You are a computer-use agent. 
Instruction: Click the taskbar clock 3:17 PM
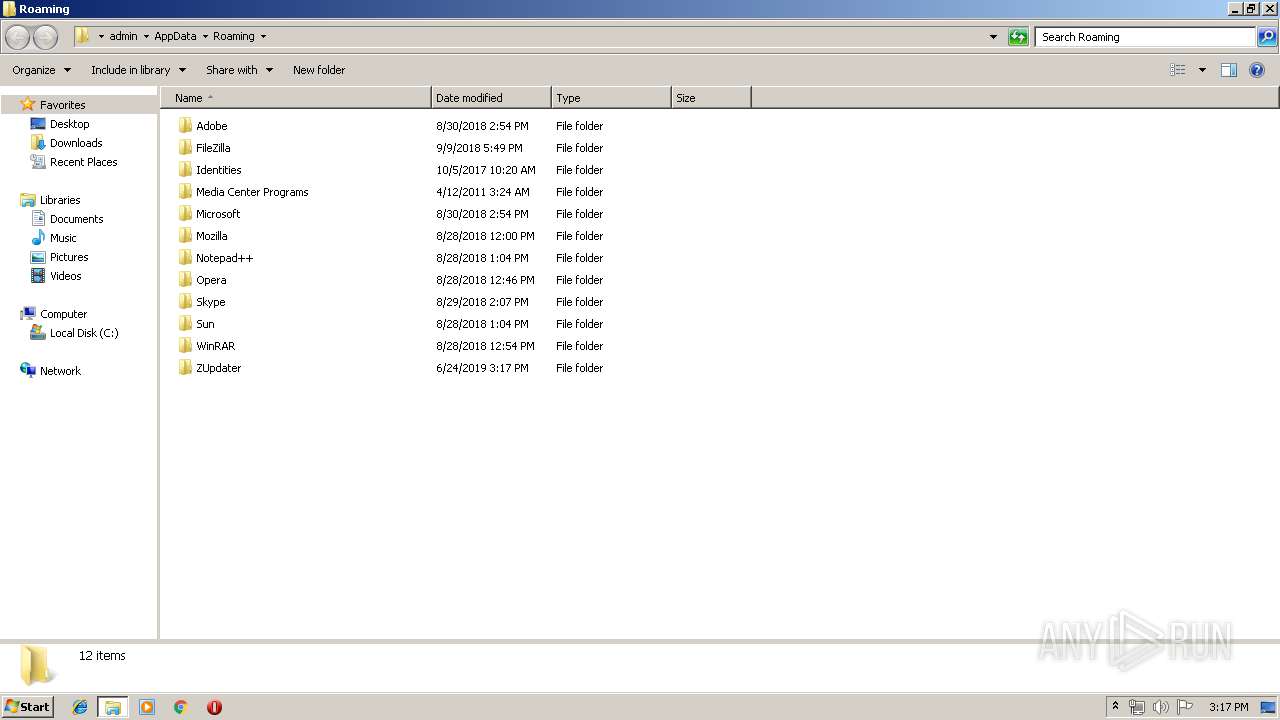coord(1228,707)
